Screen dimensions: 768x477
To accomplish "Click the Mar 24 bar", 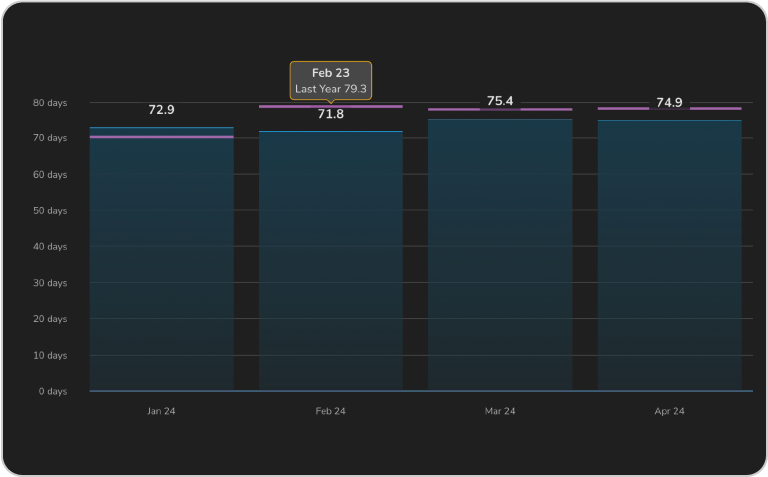I will 500,255.
